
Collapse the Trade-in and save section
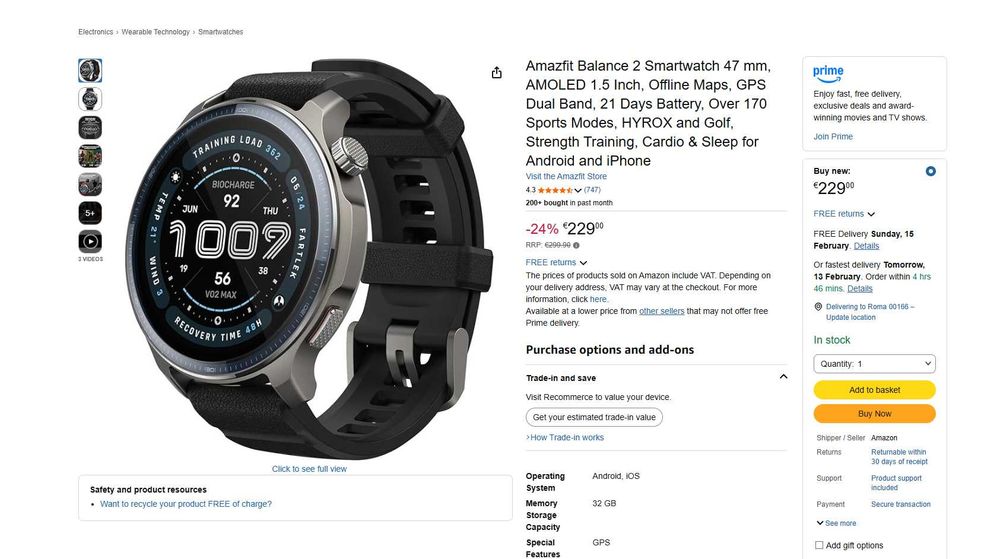tap(783, 377)
